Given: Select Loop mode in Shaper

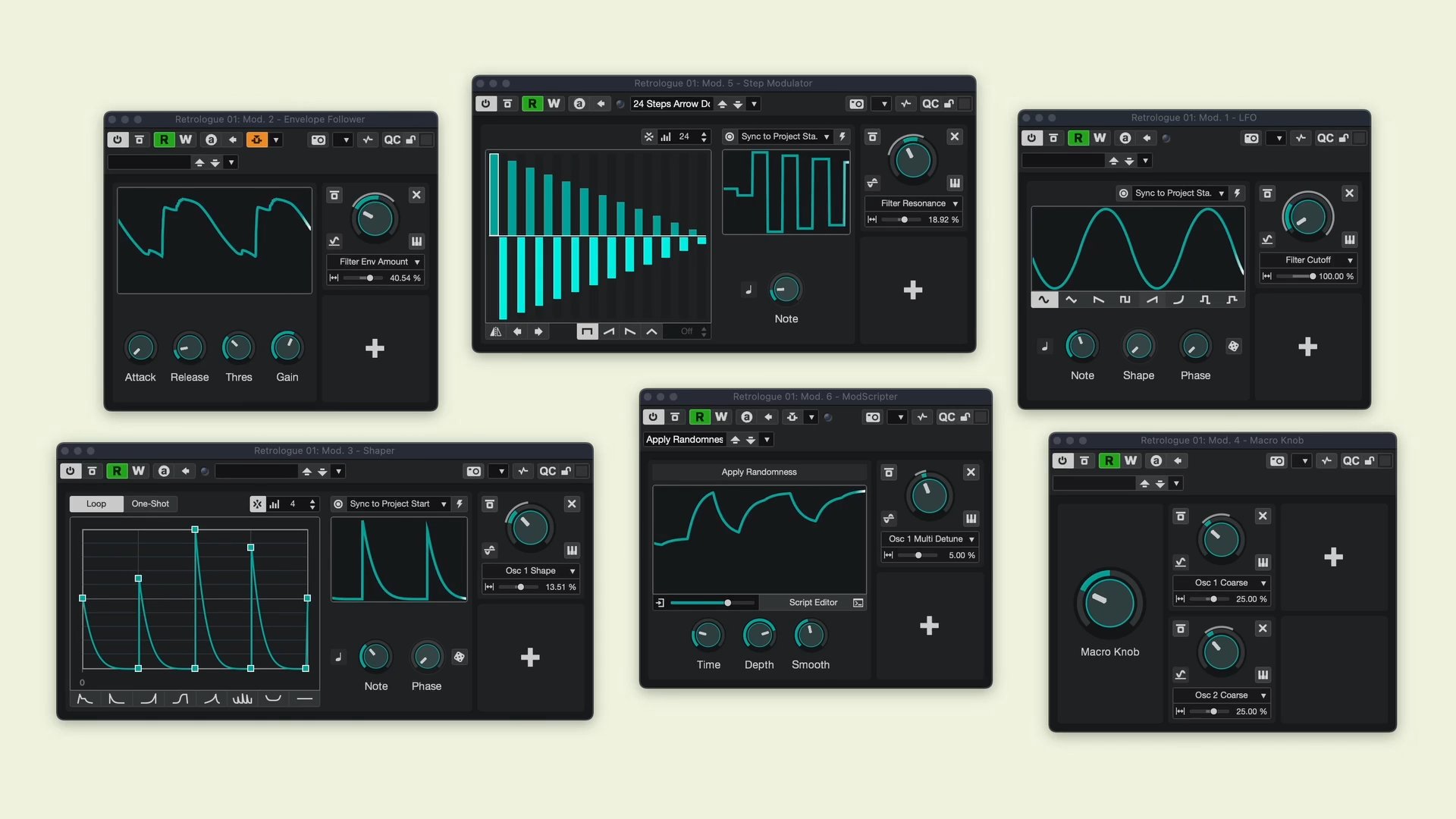Looking at the screenshot, I should [x=96, y=504].
